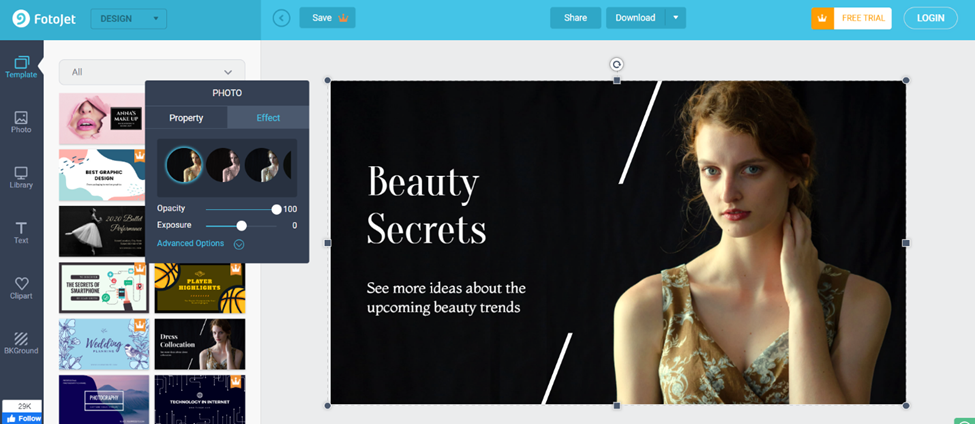Screen dimensions: 975x424
Task: Choose the Secrets of Smartphone template
Action: 104,288
